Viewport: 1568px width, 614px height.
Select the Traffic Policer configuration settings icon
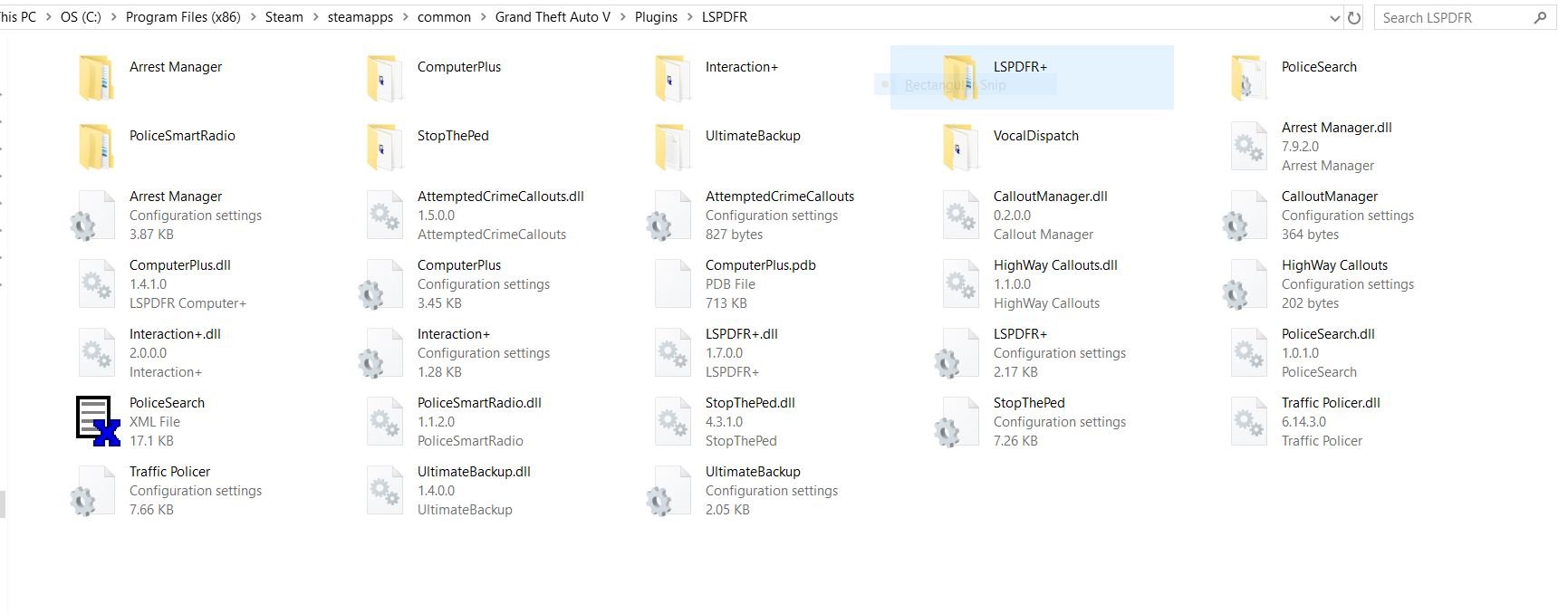tap(92, 492)
